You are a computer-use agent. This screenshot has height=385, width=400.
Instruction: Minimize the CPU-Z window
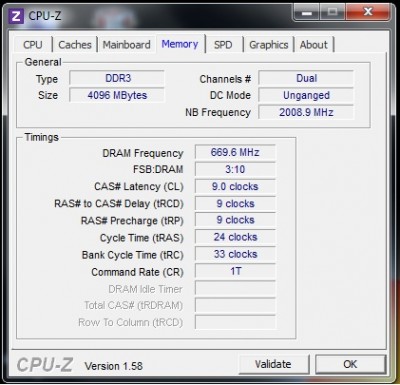[306, 12]
